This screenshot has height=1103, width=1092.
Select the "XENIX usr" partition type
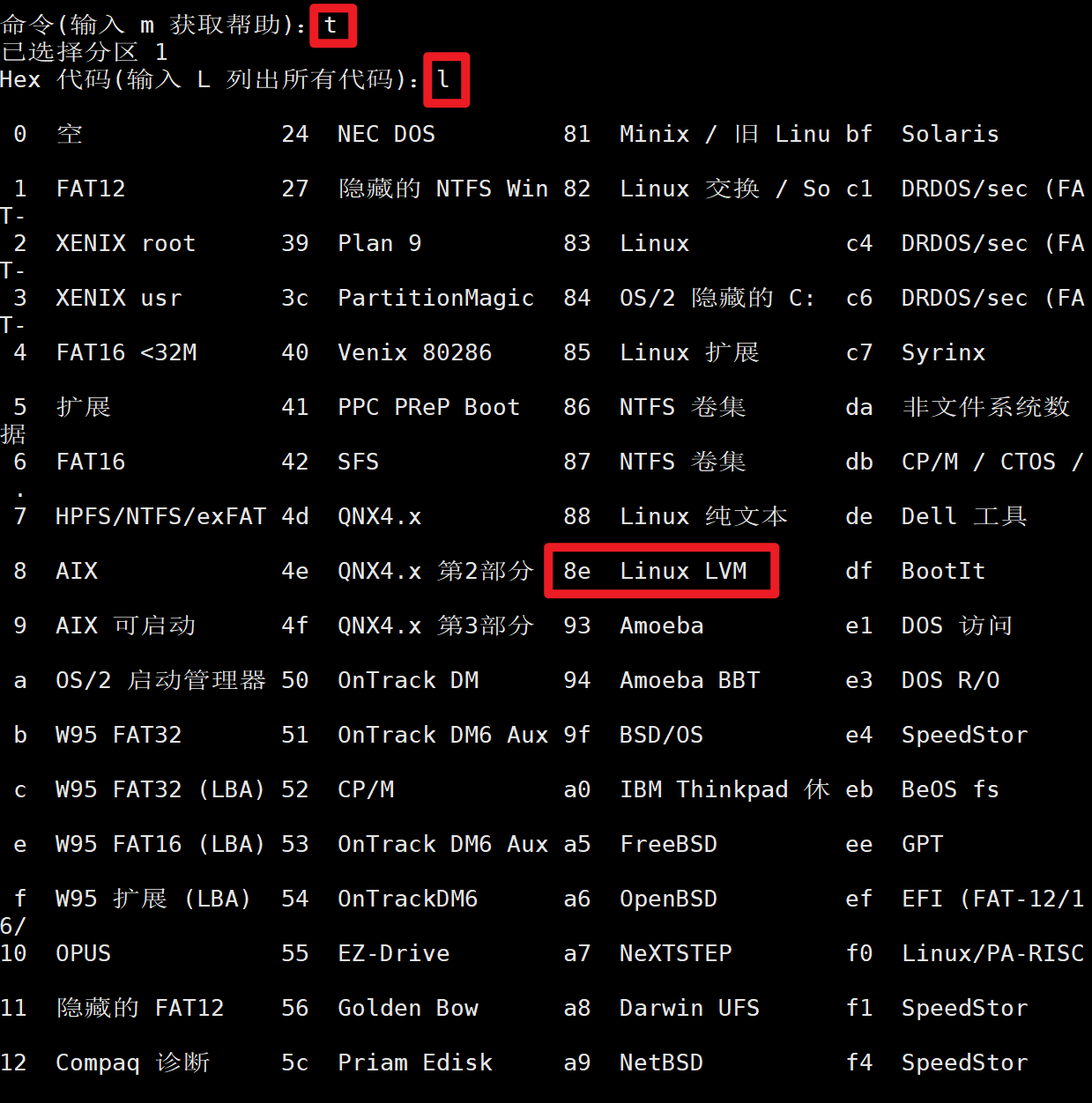[119, 298]
